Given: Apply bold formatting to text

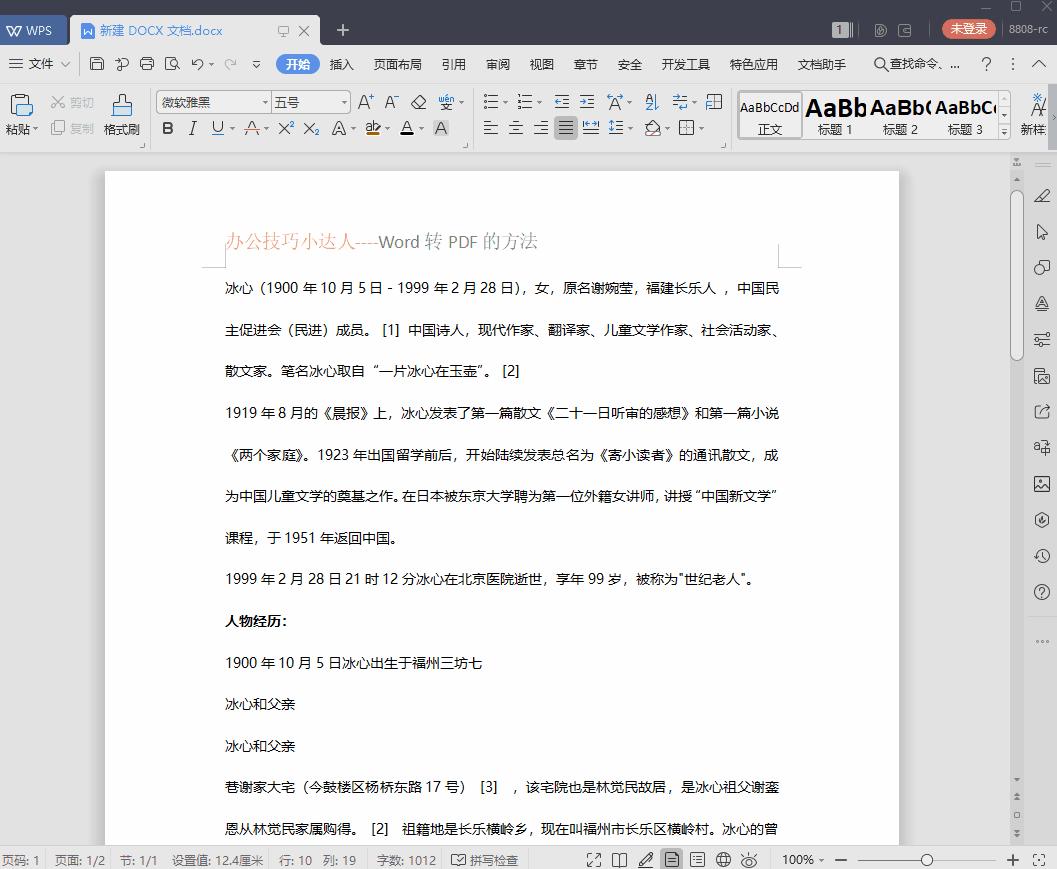Looking at the screenshot, I should click(x=168, y=128).
